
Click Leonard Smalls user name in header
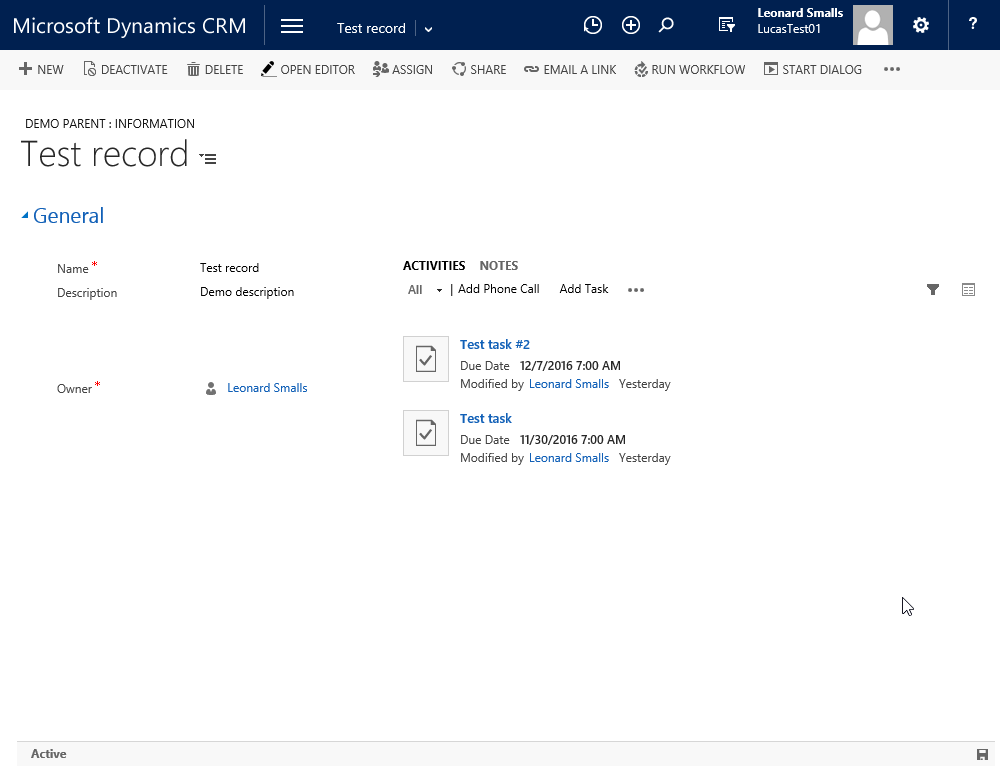800,13
